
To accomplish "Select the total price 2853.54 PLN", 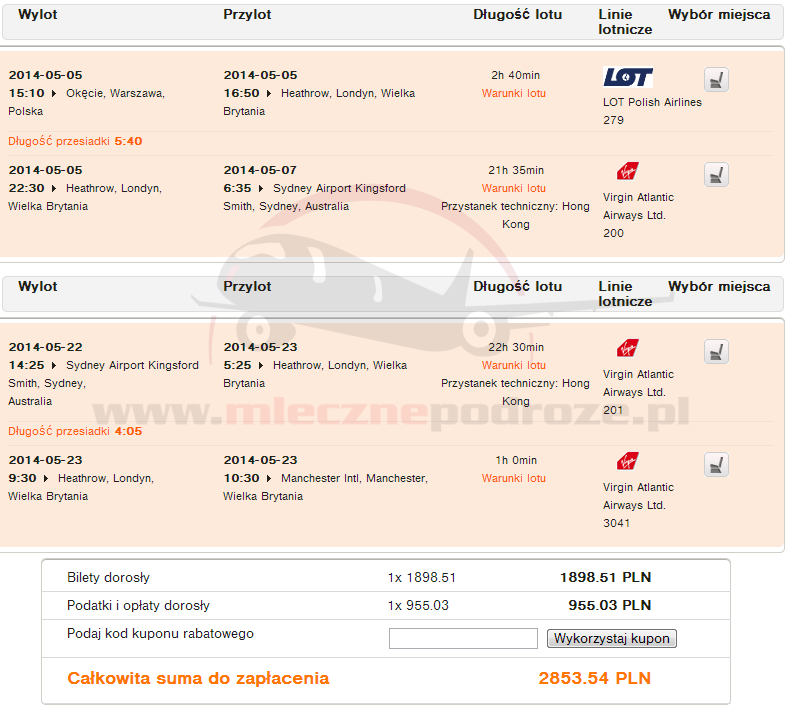I will 594,678.
